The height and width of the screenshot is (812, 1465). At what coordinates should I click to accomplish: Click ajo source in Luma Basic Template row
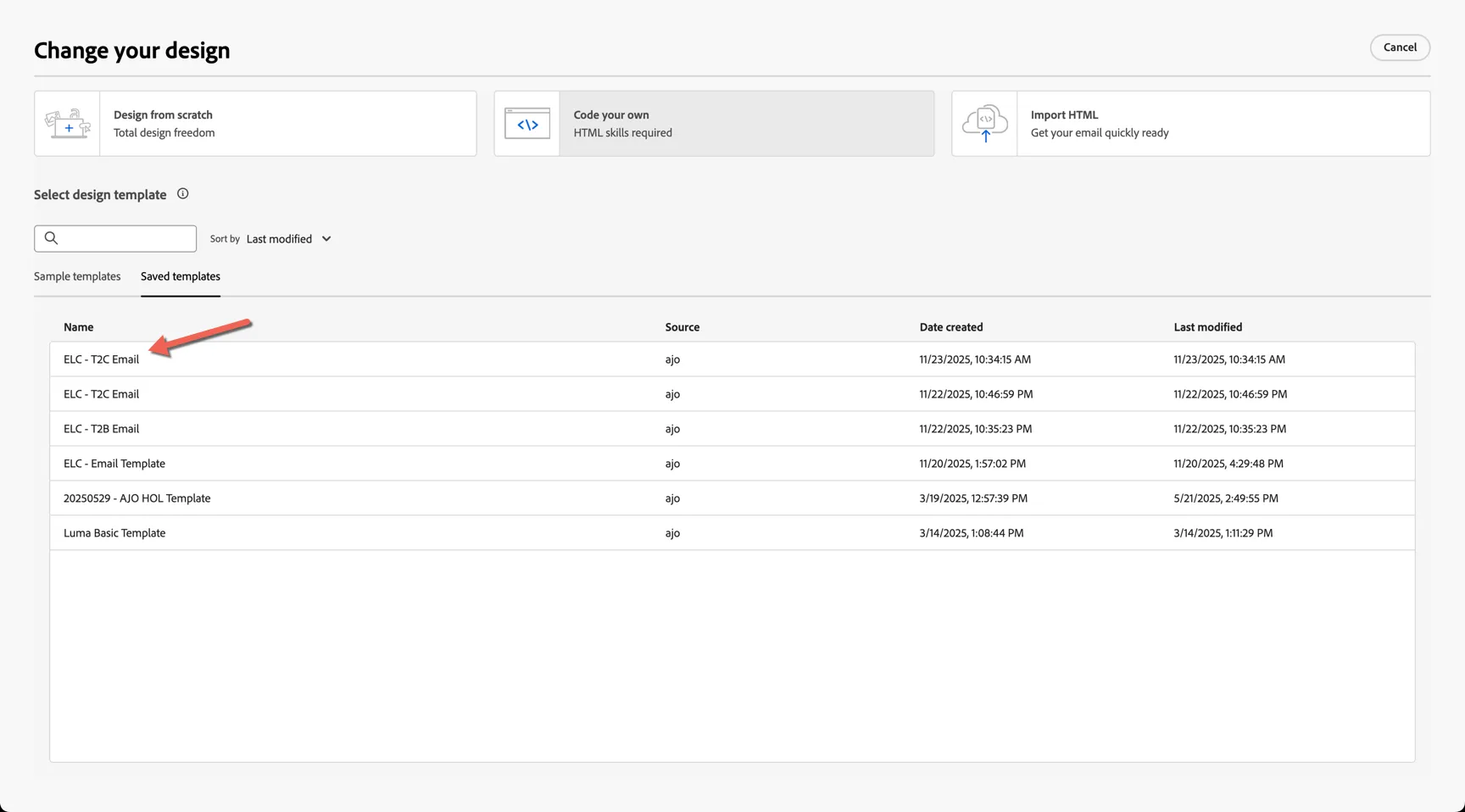[672, 533]
